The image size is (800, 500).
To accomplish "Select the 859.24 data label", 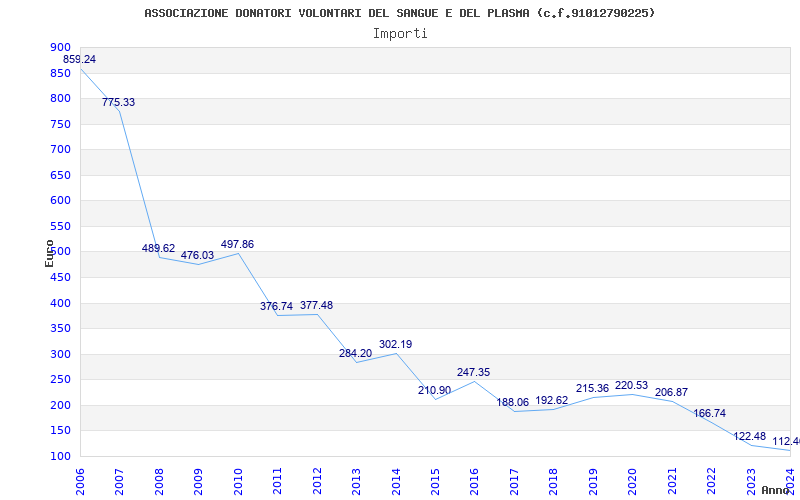I will 79,59.
